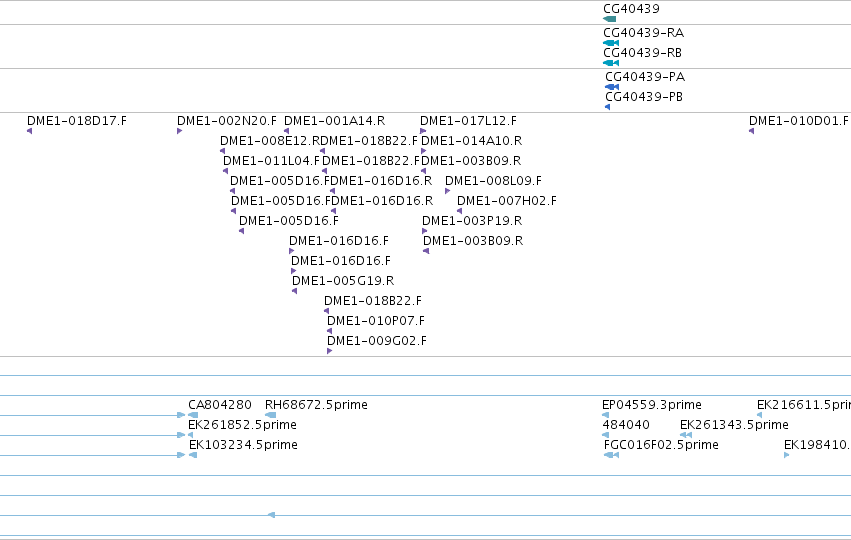Click the arrow glyph under DME1-018D17.F
This screenshot has height=540, width=851.
[29, 131]
